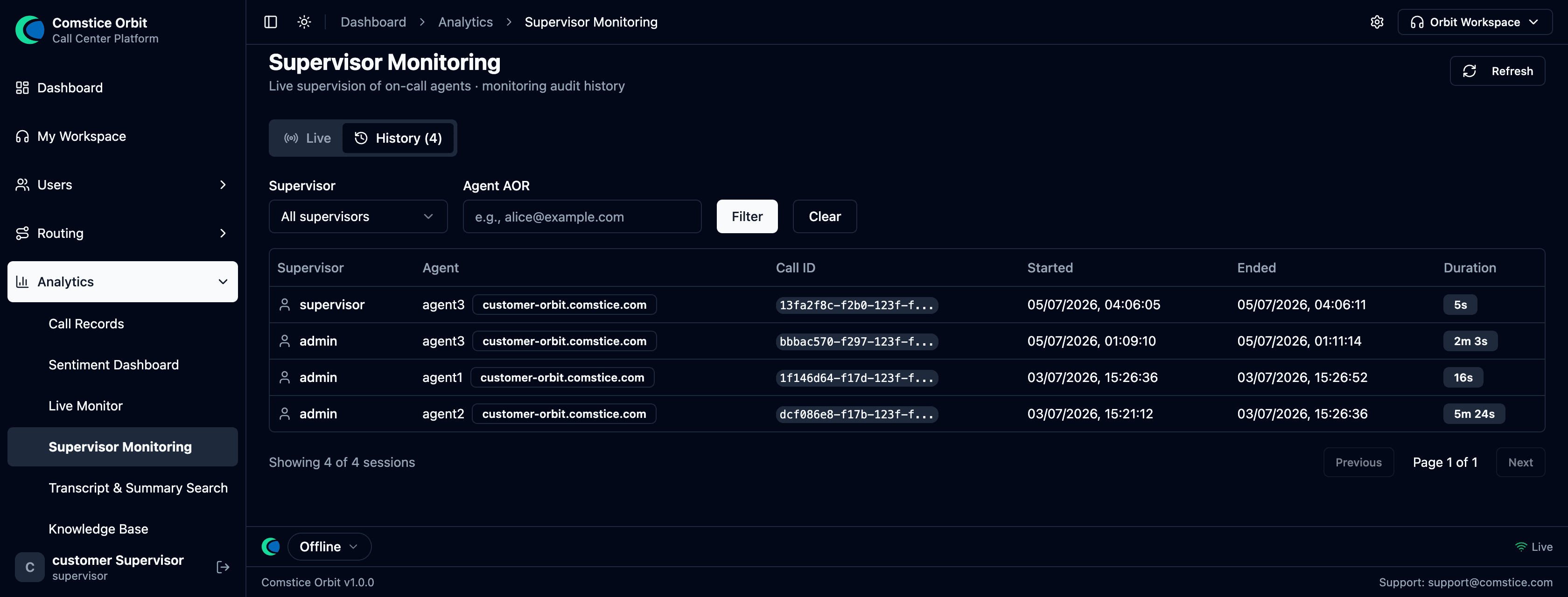Viewport: 1568px width, 597px height.
Task: Open Live Monitor submenu item
Action: (86, 406)
